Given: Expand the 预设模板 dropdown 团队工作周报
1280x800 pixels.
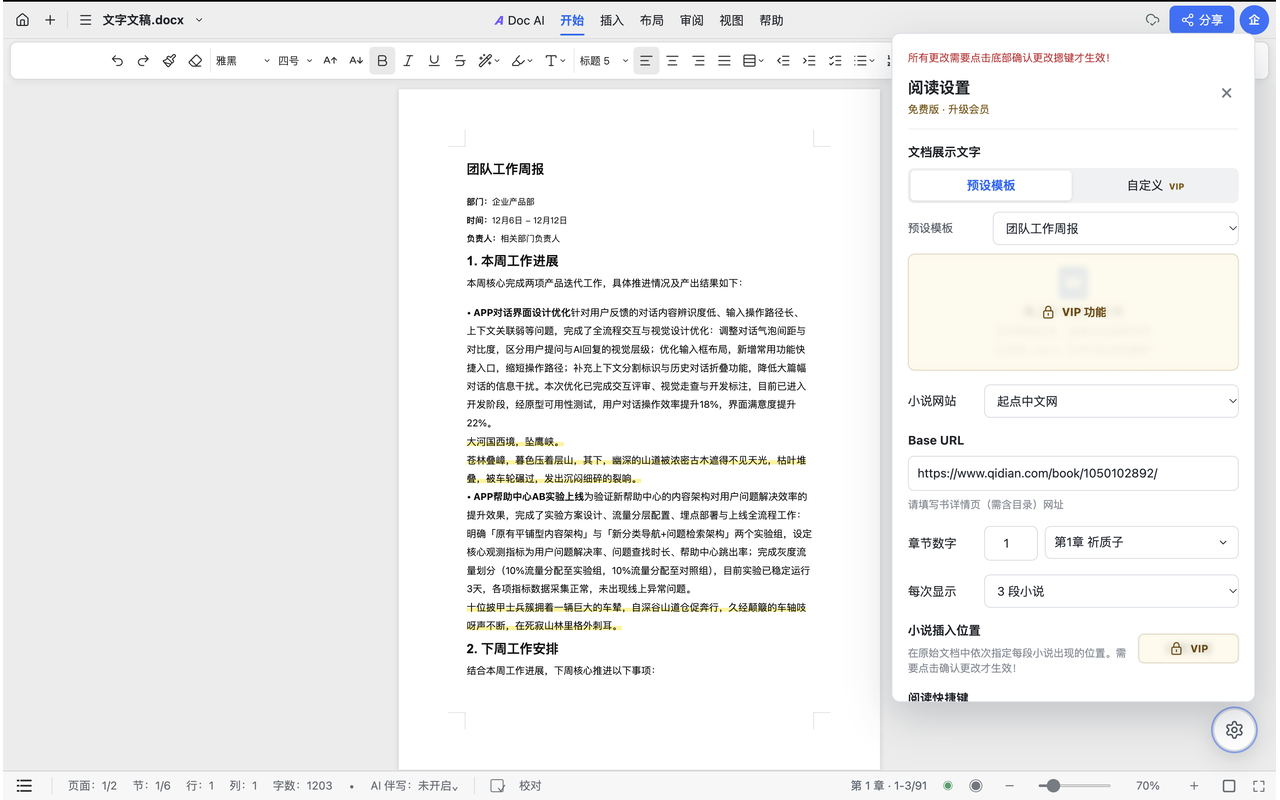Looking at the screenshot, I should (x=1116, y=228).
